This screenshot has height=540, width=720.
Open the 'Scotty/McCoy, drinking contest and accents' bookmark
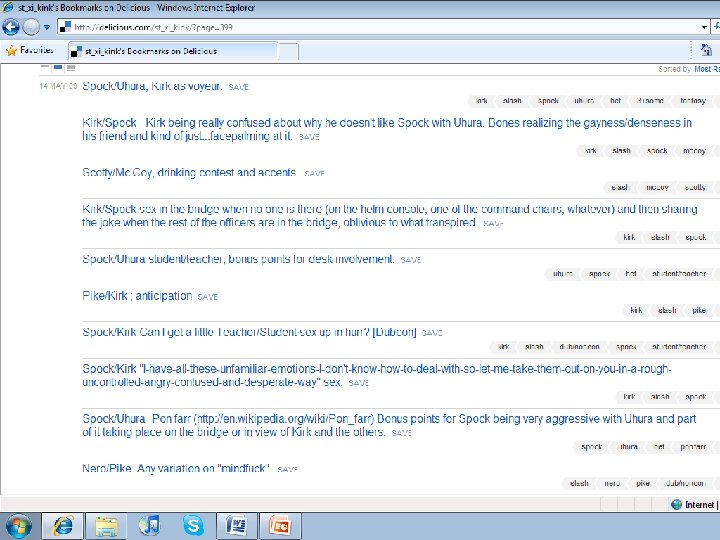pyautogui.click(x=189, y=173)
